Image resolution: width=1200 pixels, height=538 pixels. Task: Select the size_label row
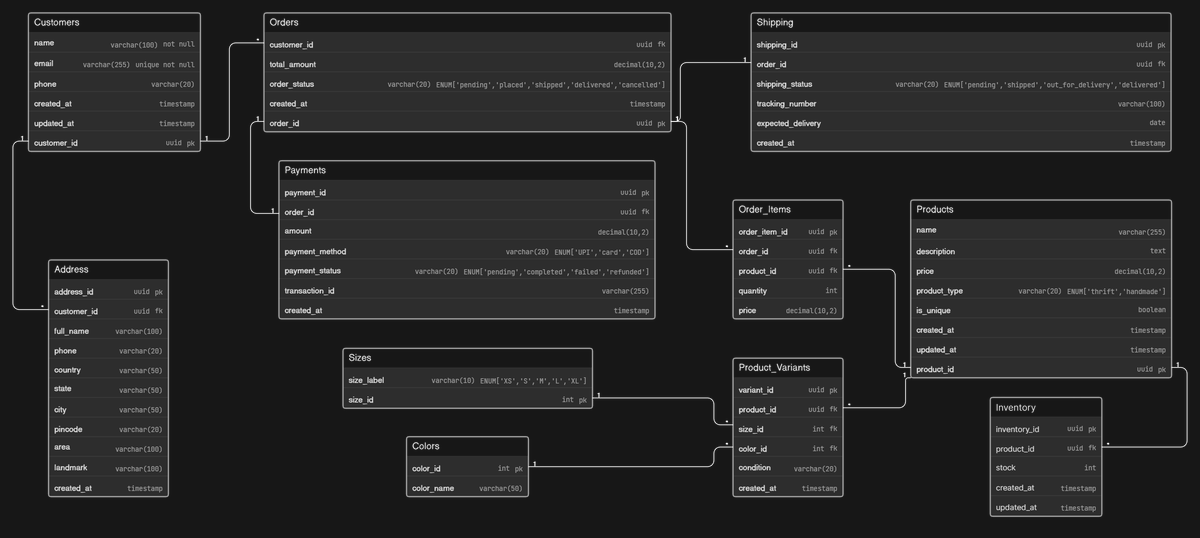[x=468, y=380]
